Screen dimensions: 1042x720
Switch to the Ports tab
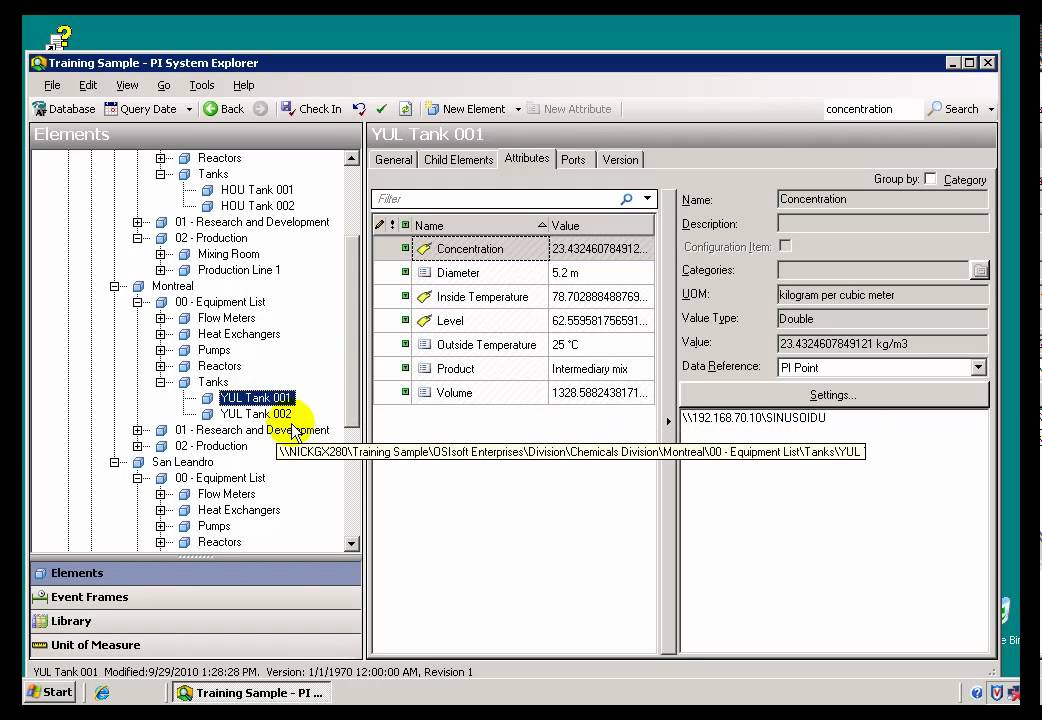(573, 160)
